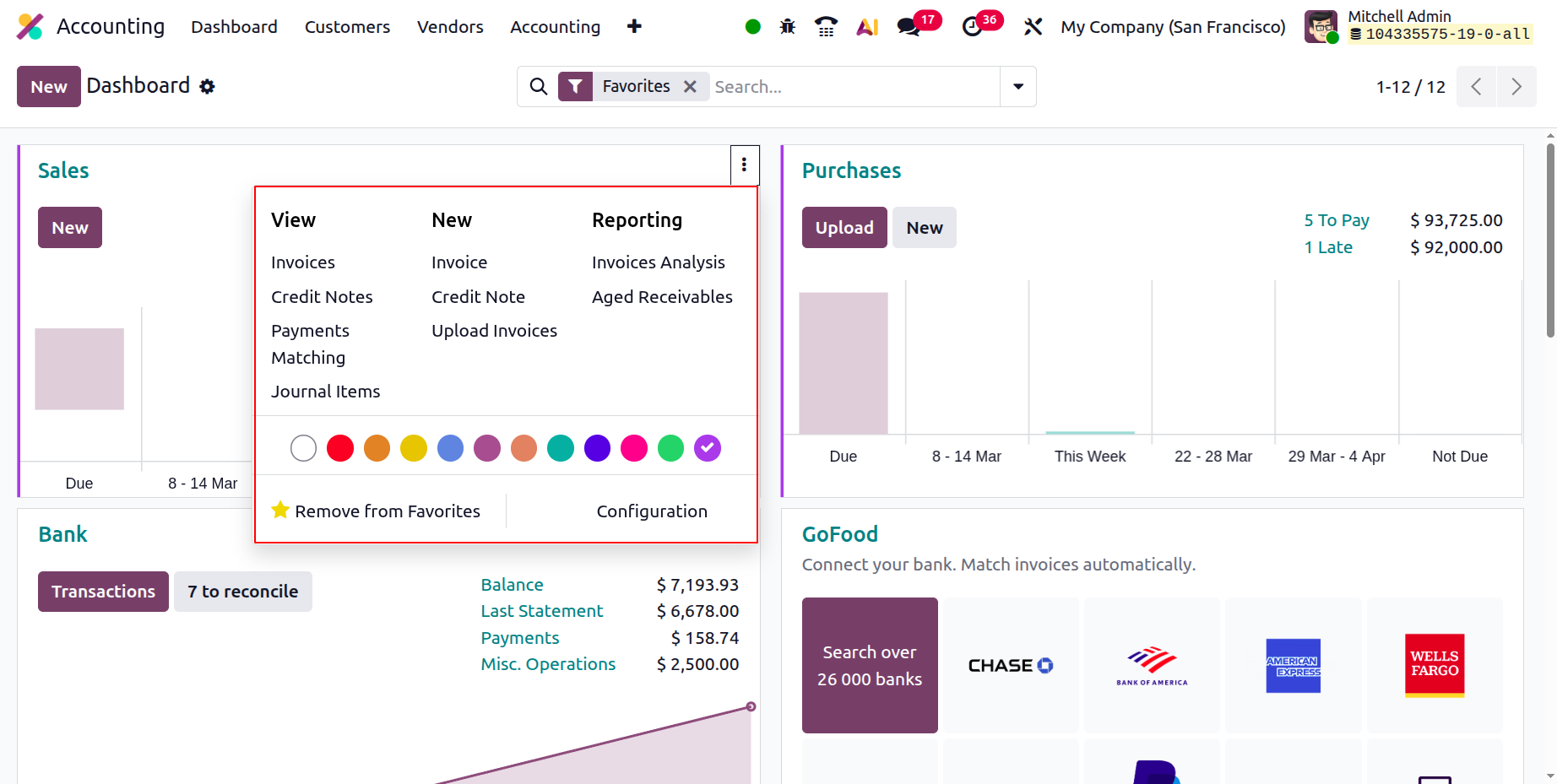Open conversations with 17 unread messages
The image size is (1557, 784).
(x=918, y=24)
